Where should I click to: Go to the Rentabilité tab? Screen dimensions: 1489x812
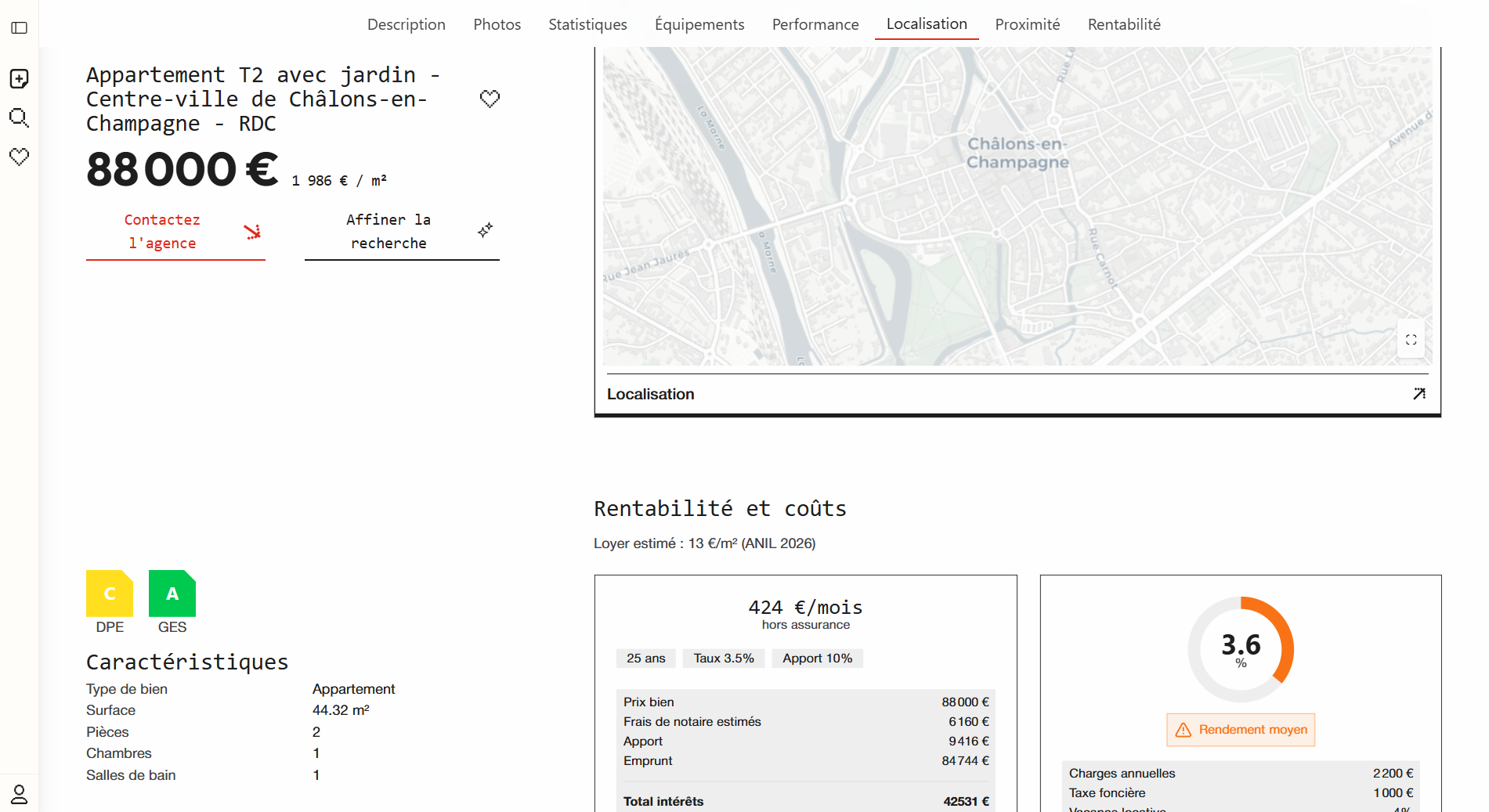1124,24
